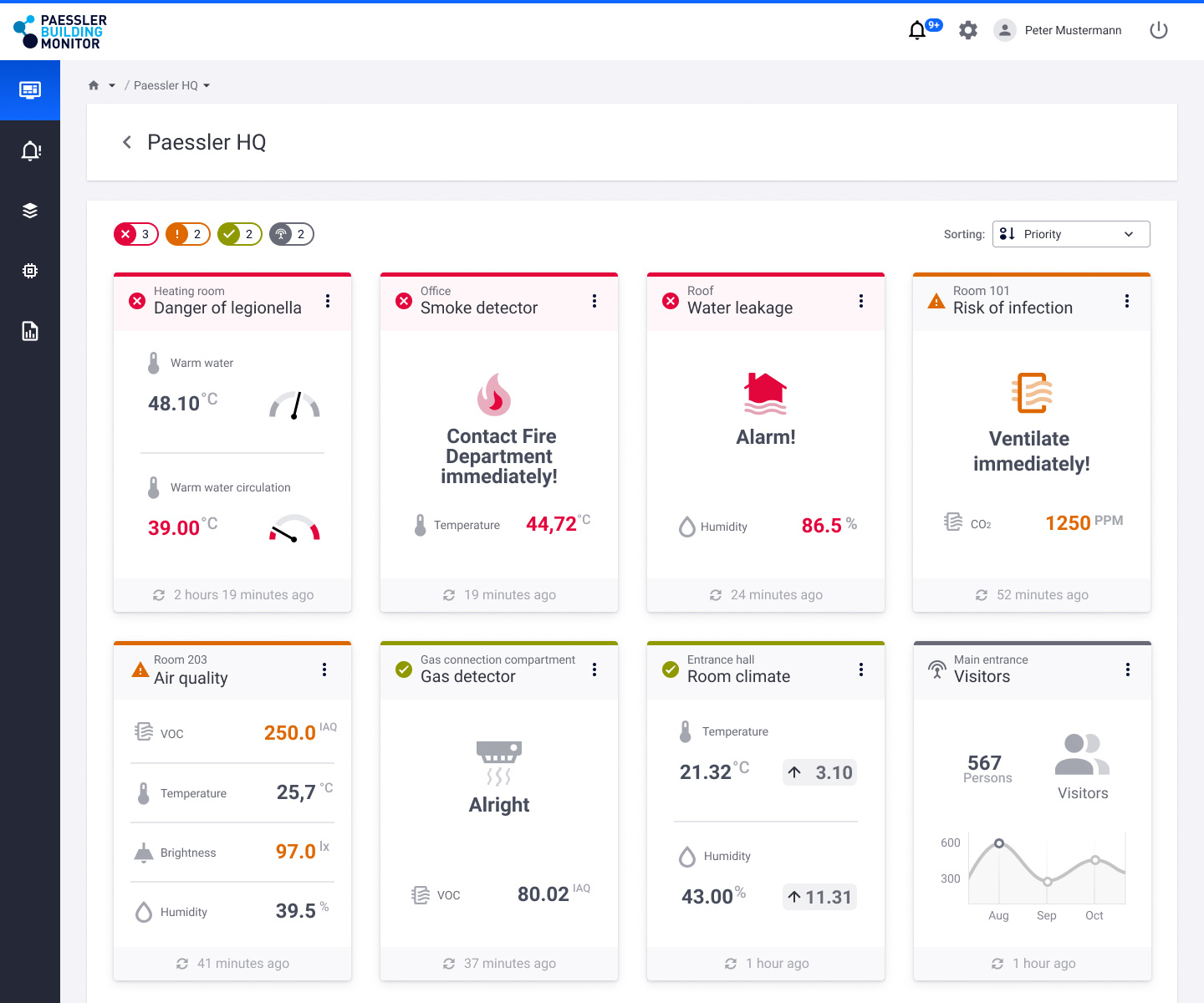Click the Smoke detector card title
This screenshot has width=1204, height=1003.
[479, 308]
